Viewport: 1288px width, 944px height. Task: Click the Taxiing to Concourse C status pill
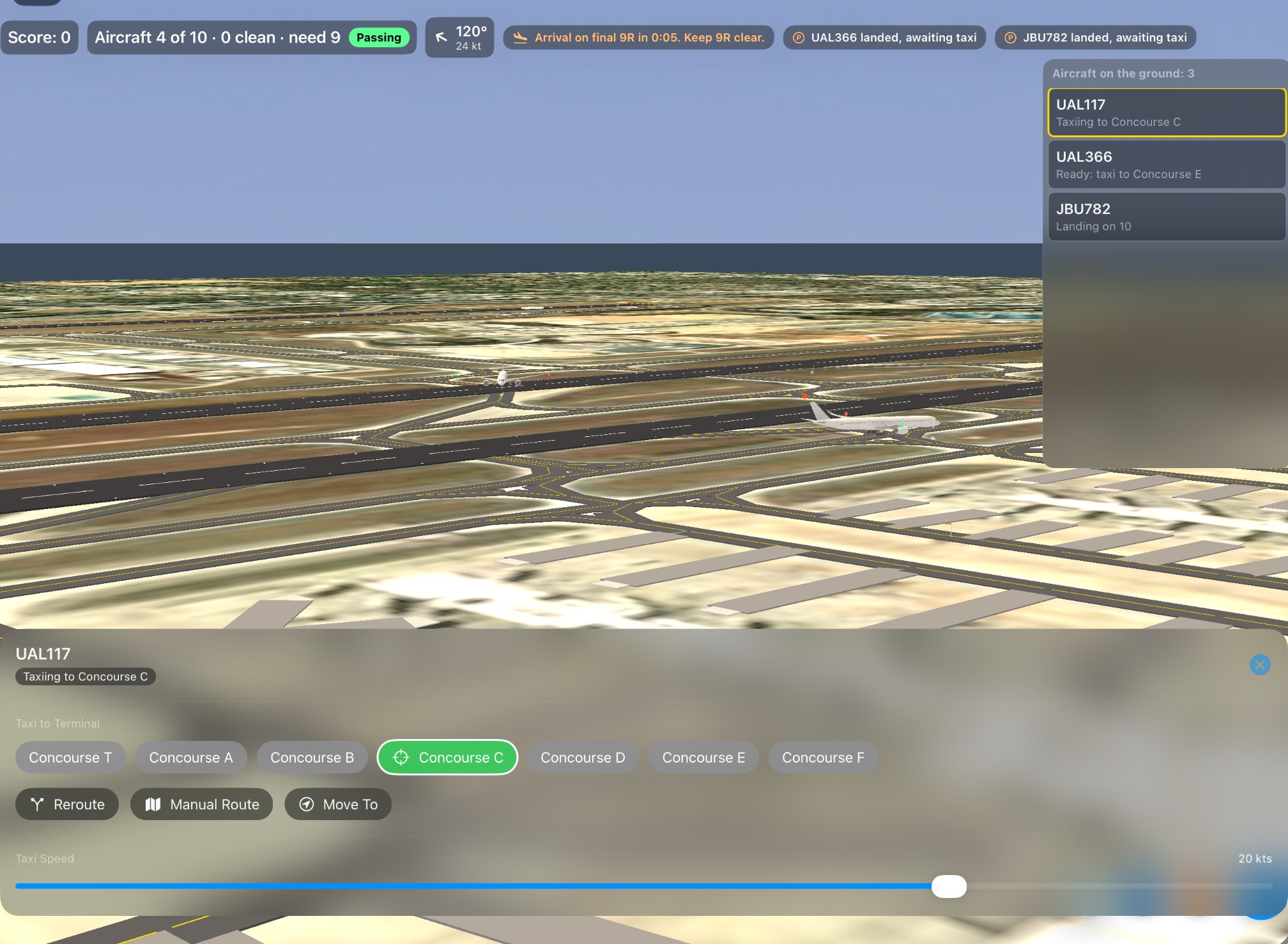(x=86, y=676)
